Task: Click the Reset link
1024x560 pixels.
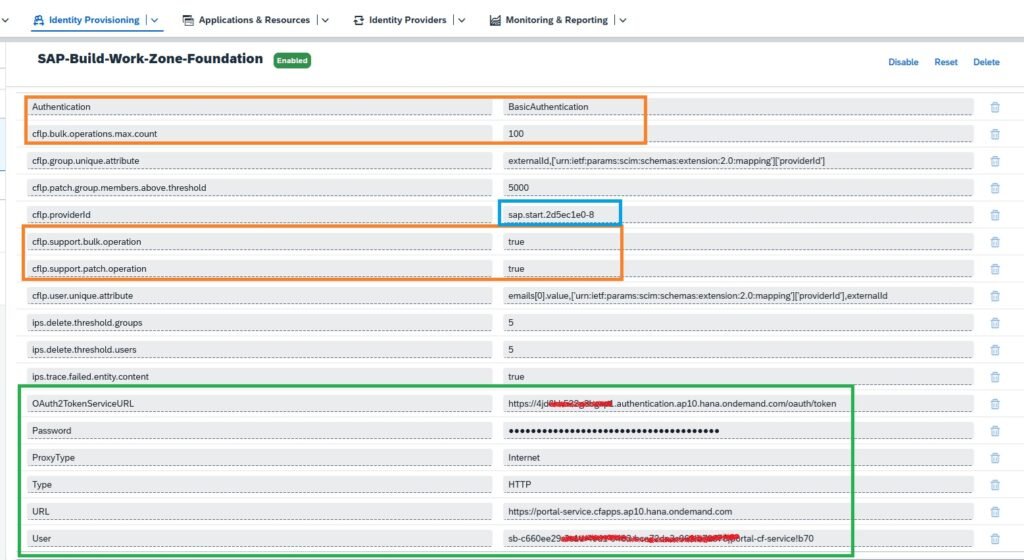Action: click(x=945, y=62)
